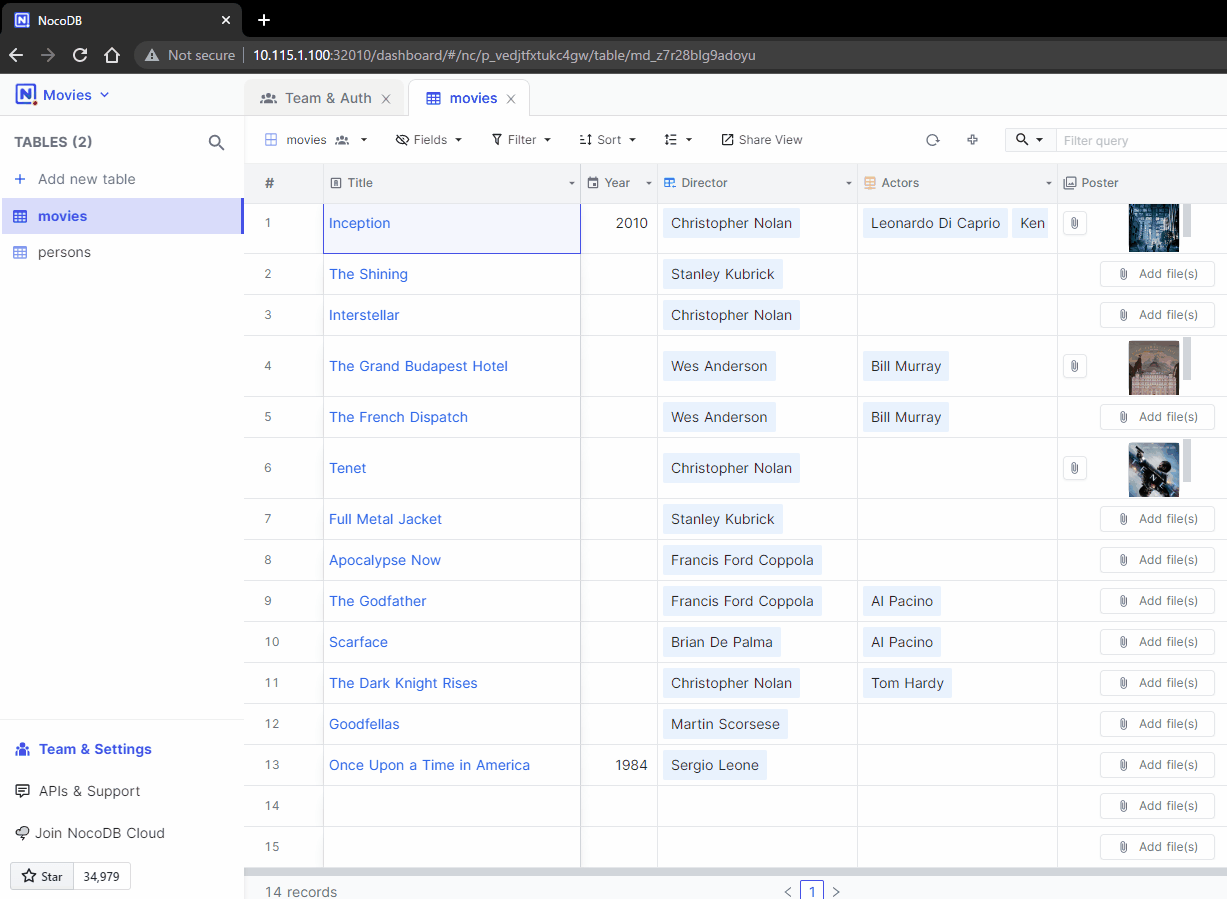Open search with the magnifier icon
The height and width of the screenshot is (899, 1227).
click(1023, 139)
